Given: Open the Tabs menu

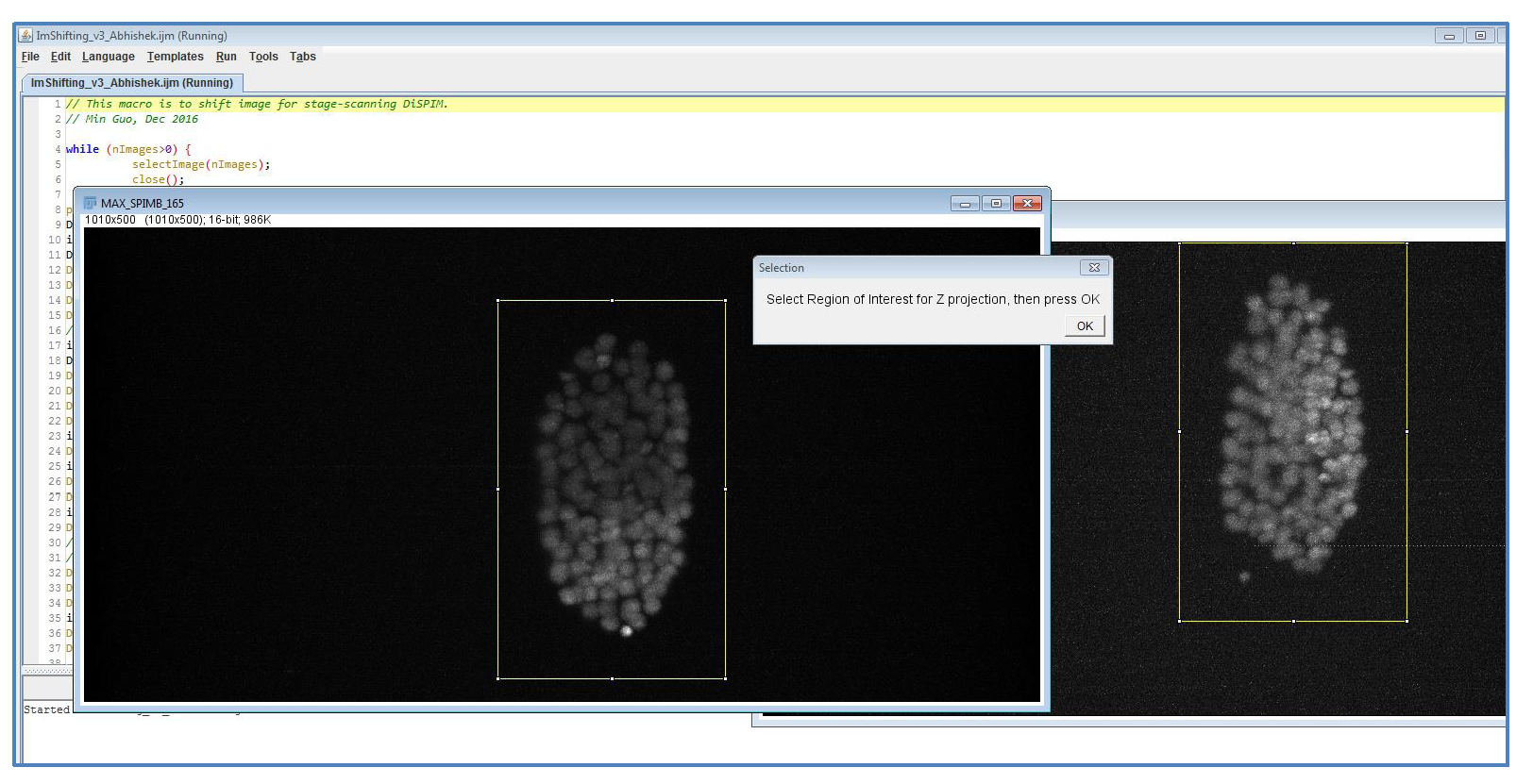Looking at the screenshot, I should [x=303, y=57].
